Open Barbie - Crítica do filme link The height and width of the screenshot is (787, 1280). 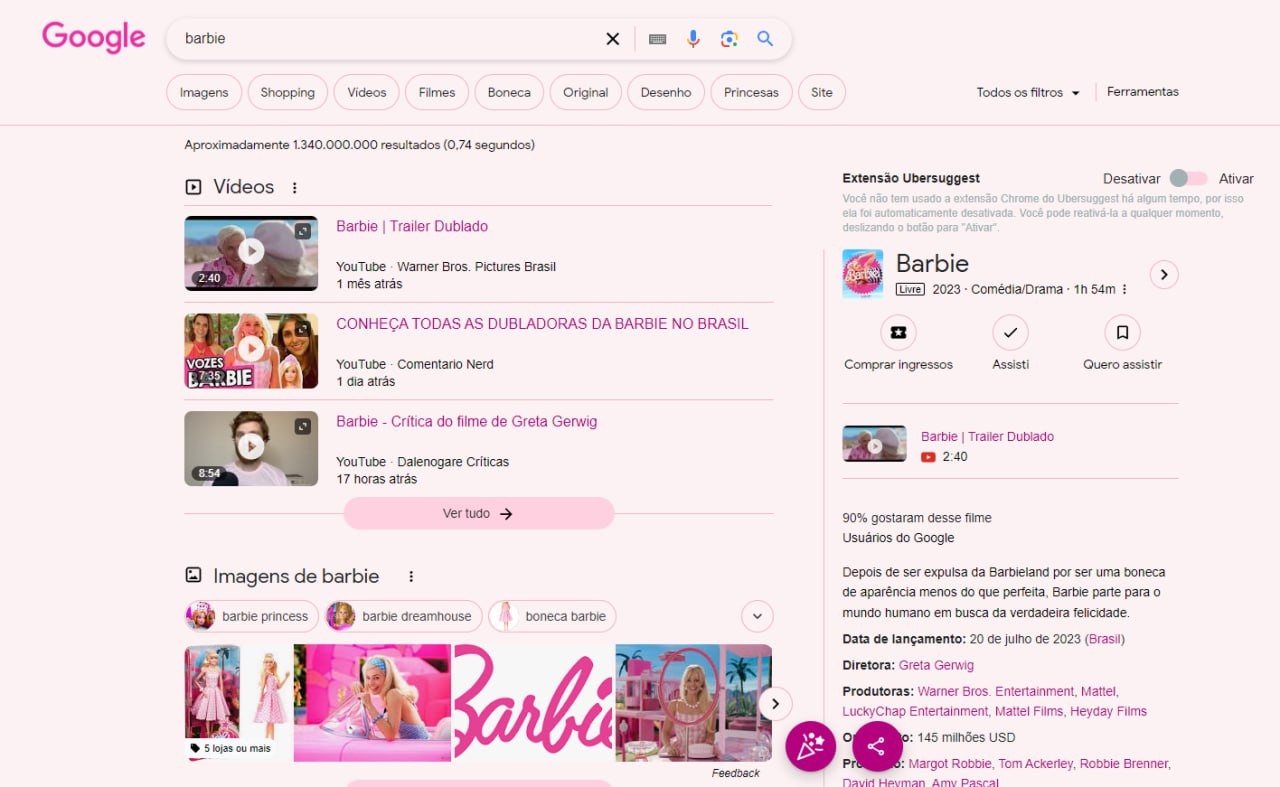pos(466,421)
